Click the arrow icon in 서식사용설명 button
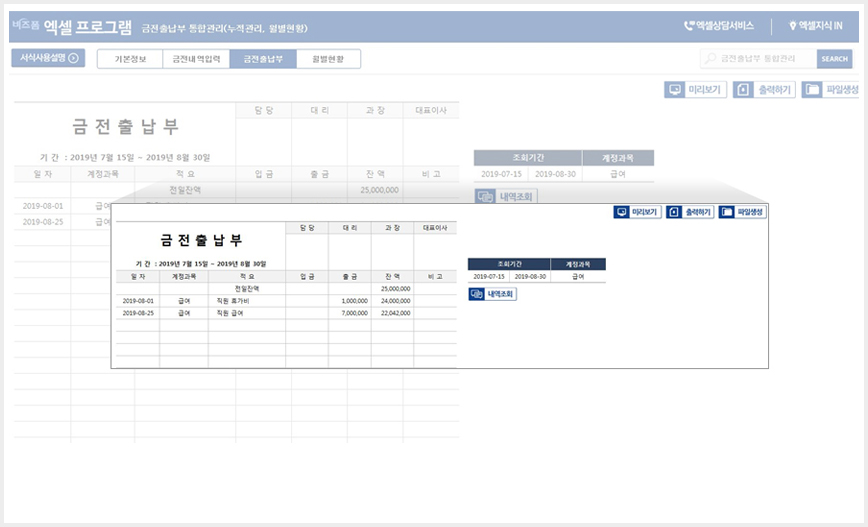The image size is (868, 527). 74,58
